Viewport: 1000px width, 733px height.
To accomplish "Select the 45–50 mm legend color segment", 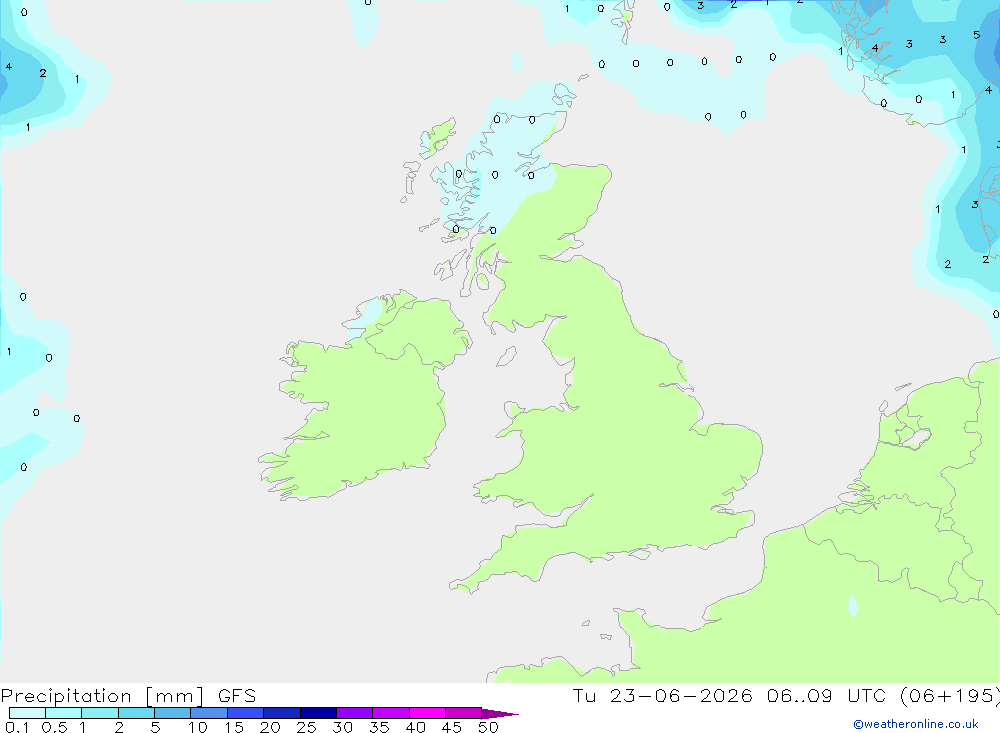I will 464,713.
